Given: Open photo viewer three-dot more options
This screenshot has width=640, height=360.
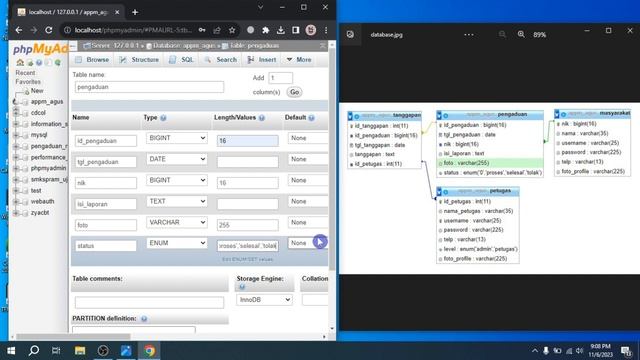Looking at the screenshot, I should (469, 35).
